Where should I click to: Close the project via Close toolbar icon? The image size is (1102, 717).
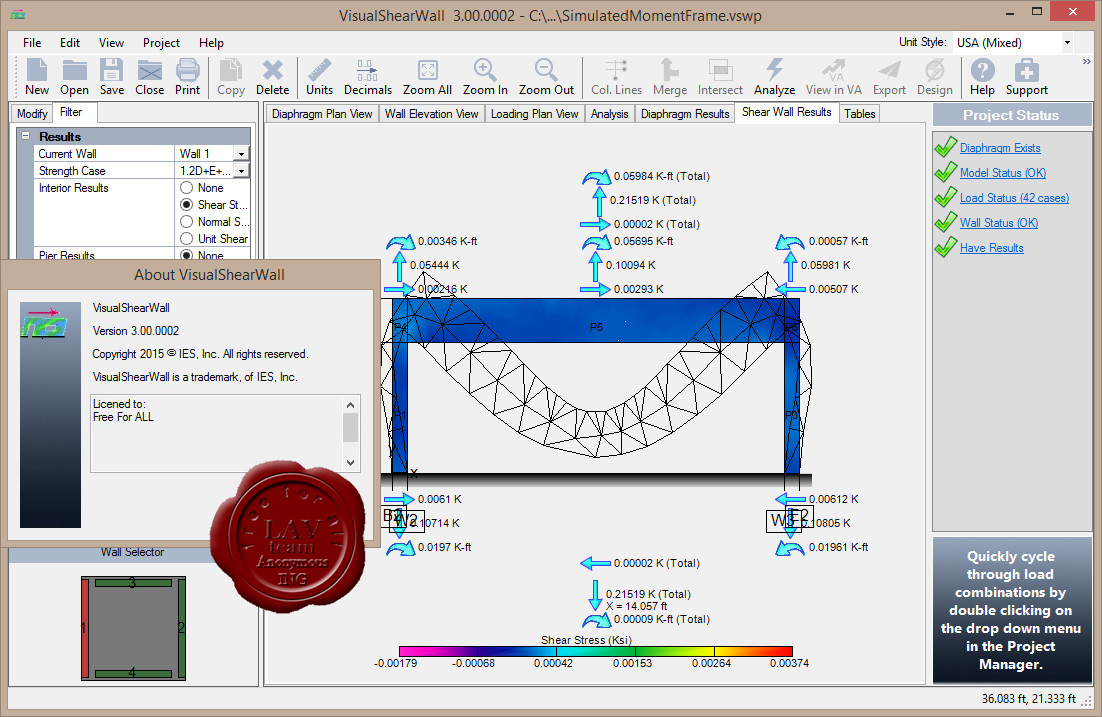point(149,77)
